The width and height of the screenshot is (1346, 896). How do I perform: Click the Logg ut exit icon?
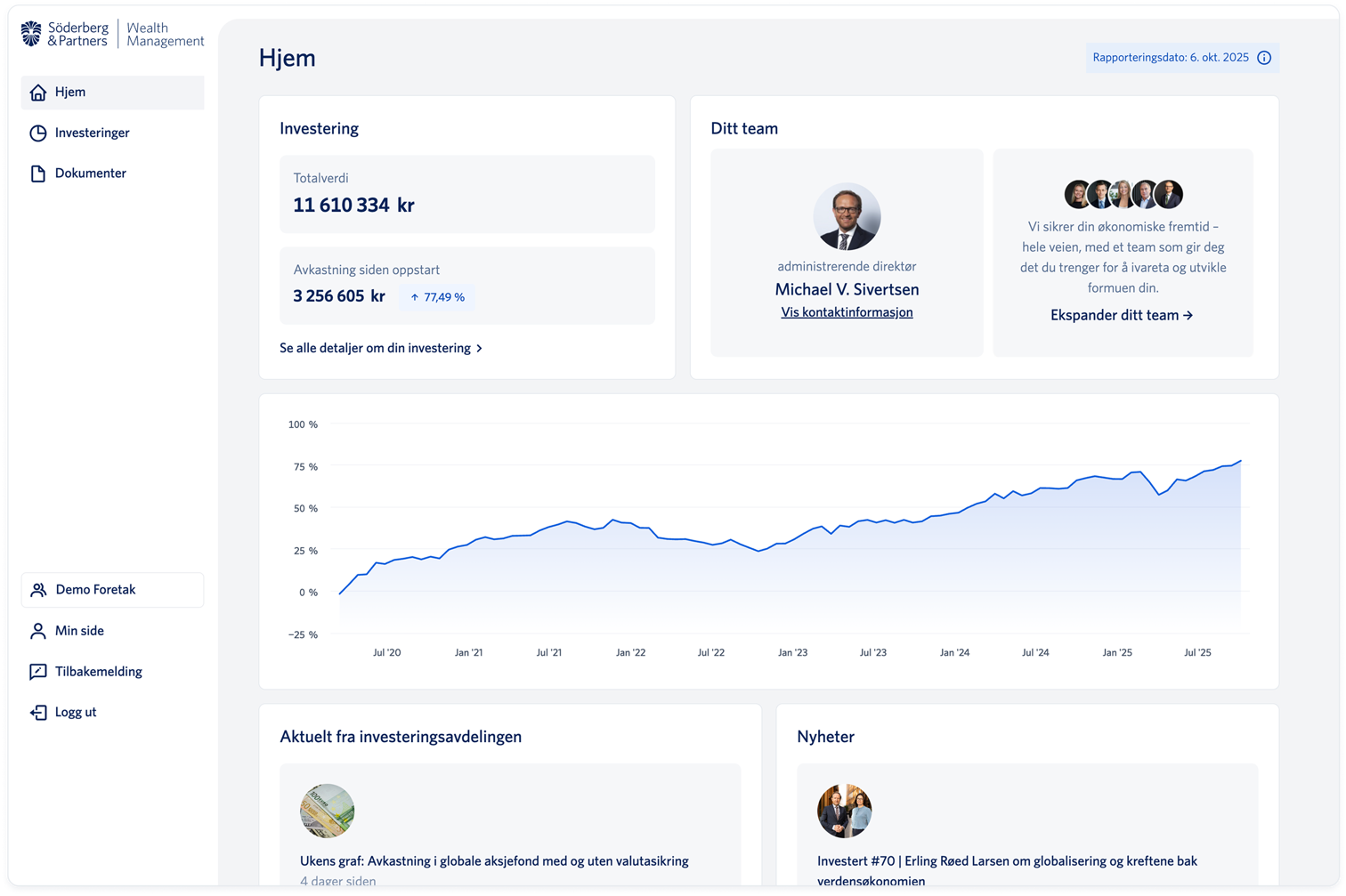[38, 713]
